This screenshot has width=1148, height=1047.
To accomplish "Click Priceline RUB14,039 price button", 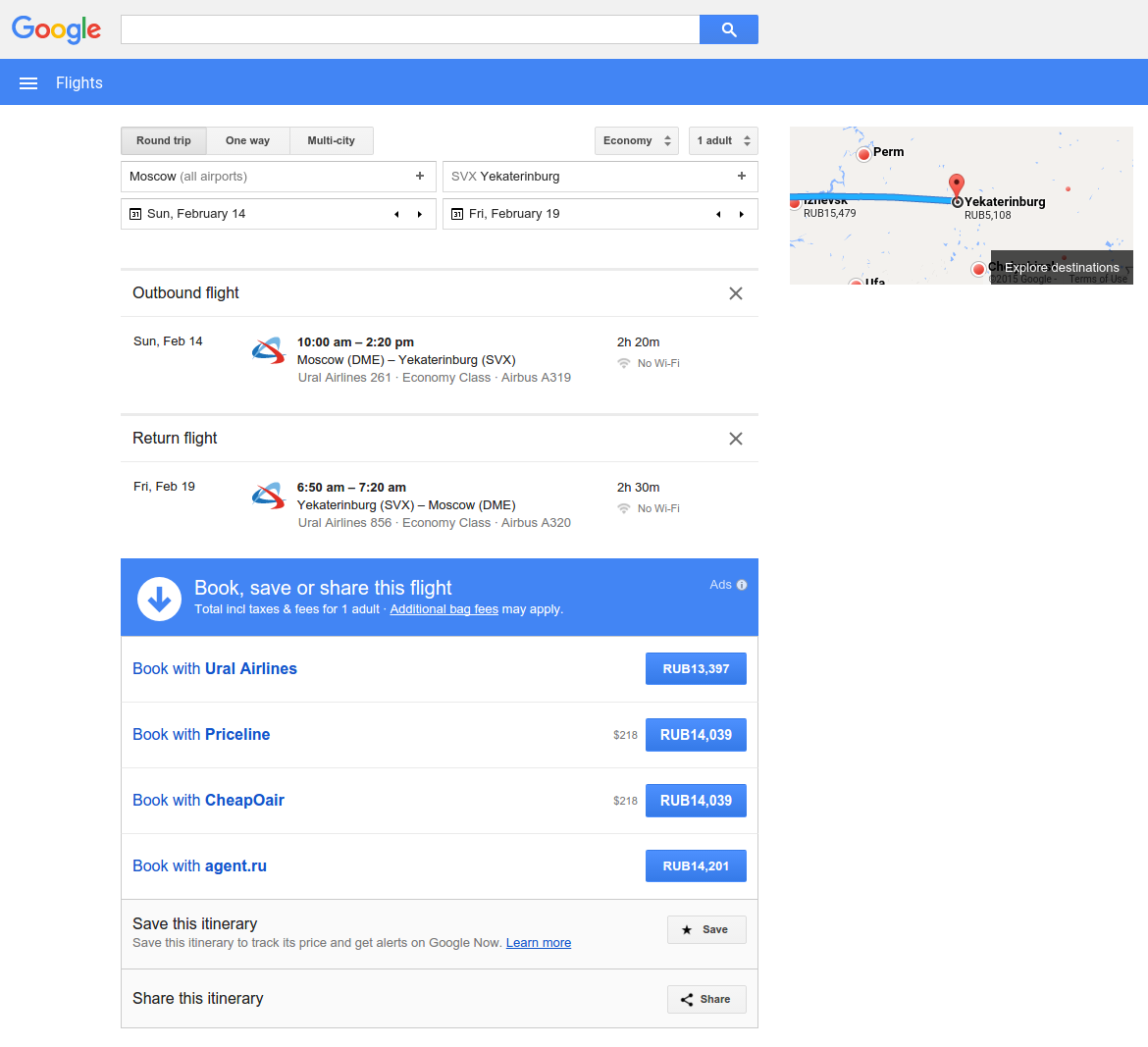I will pyautogui.click(x=696, y=735).
